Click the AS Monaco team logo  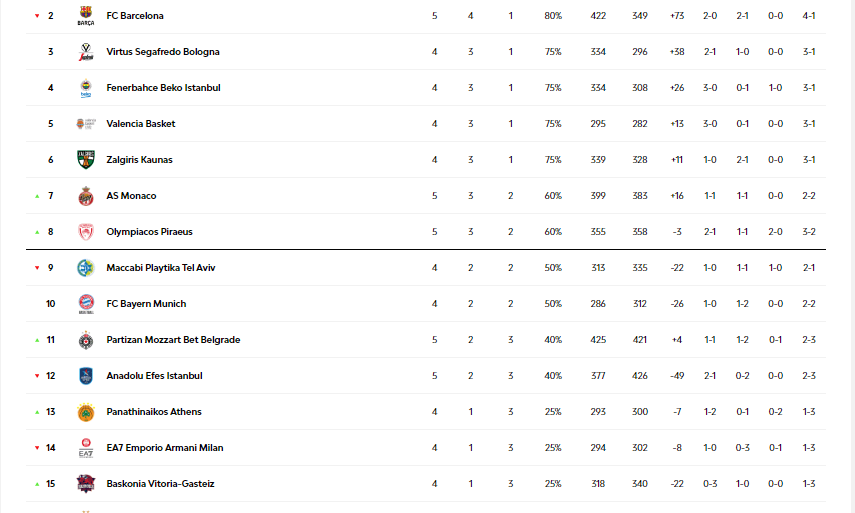(x=85, y=196)
